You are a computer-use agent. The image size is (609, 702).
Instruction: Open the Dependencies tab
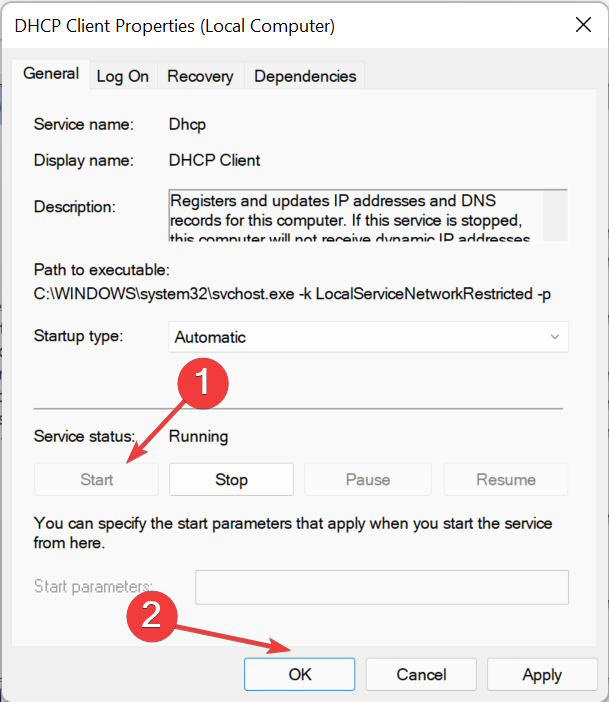(x=305, y=76)
